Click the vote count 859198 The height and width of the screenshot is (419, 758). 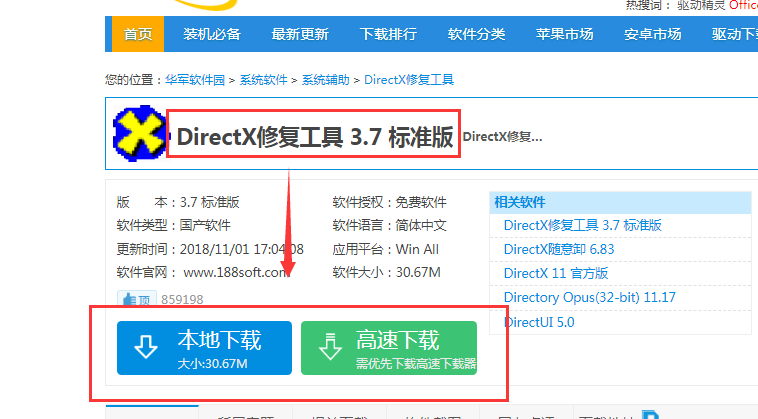182,300
